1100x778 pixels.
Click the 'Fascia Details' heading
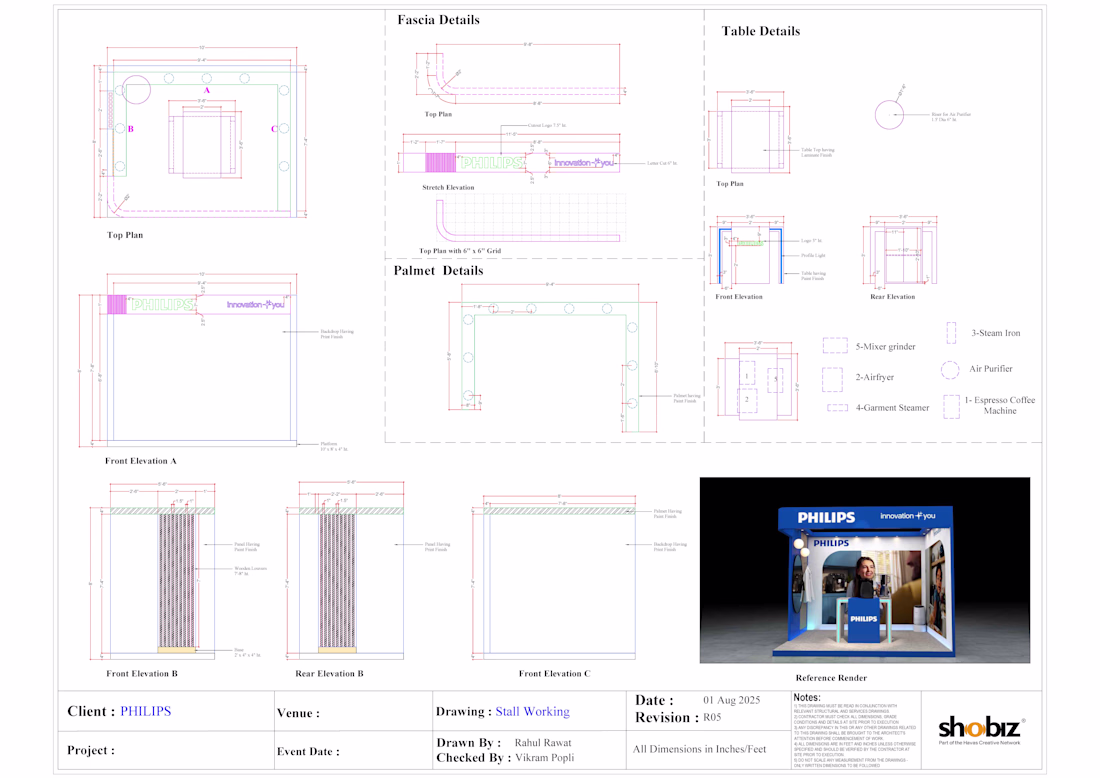[438, 20]
